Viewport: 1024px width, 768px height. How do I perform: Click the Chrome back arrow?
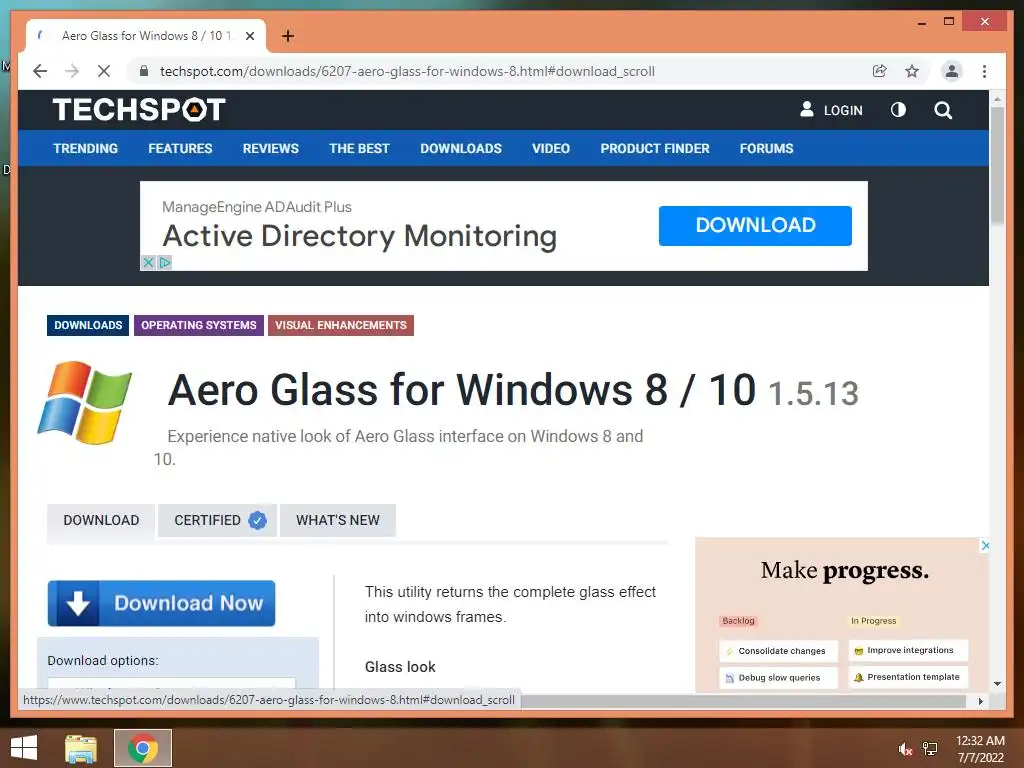click(x=40, y=71)
